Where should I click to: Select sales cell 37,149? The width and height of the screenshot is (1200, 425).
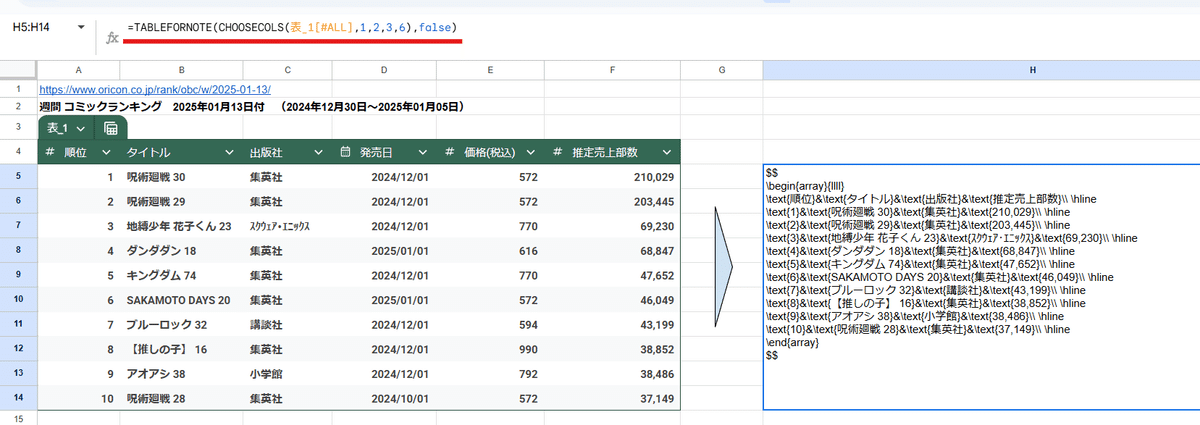610,397
